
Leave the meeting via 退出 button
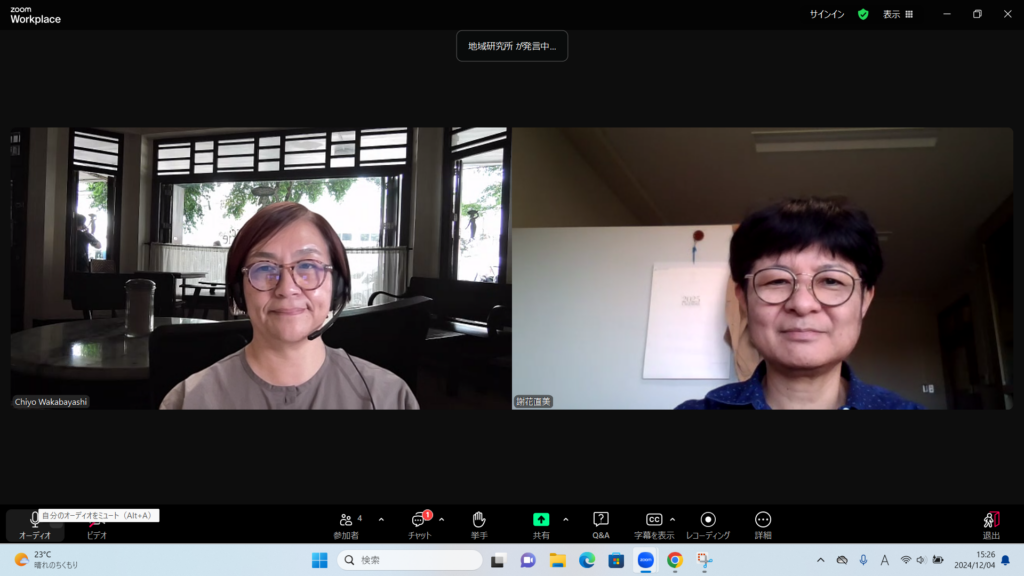click(x=991, y=524)
